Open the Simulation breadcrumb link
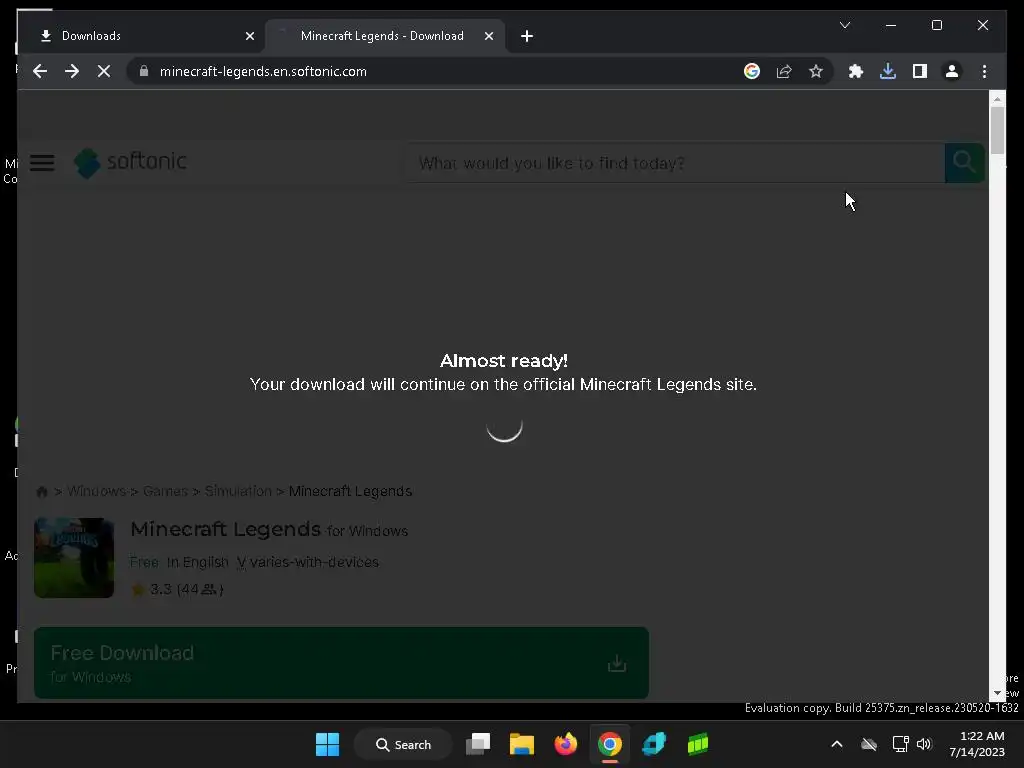The image size is (1024, 768). tap(238, 491)
